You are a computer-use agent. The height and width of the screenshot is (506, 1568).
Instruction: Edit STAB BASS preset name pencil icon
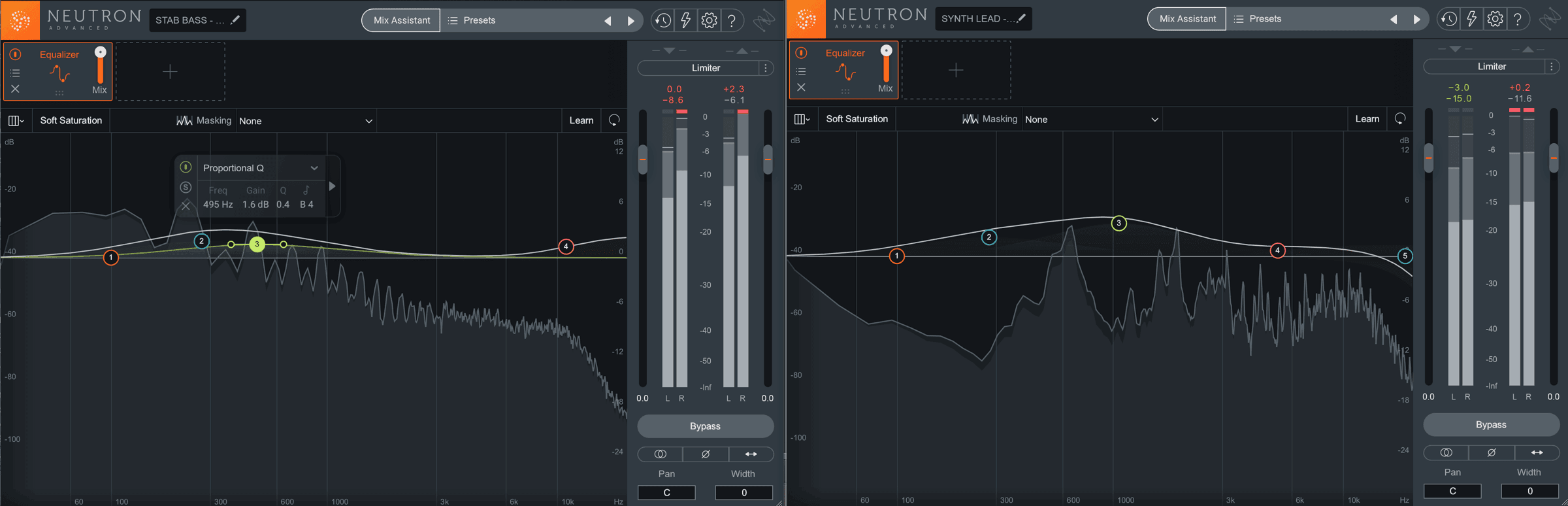235,20
